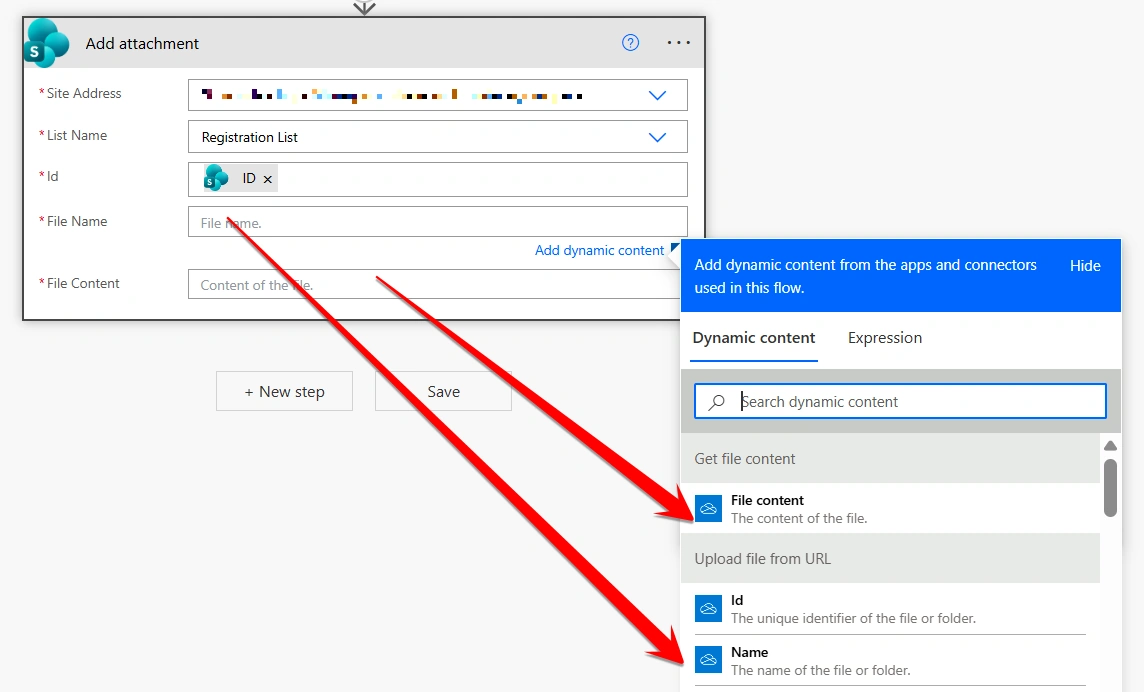Open help for the Add attachment action
The width and height of the screenshot is (1144, 692).
(630, 43)
